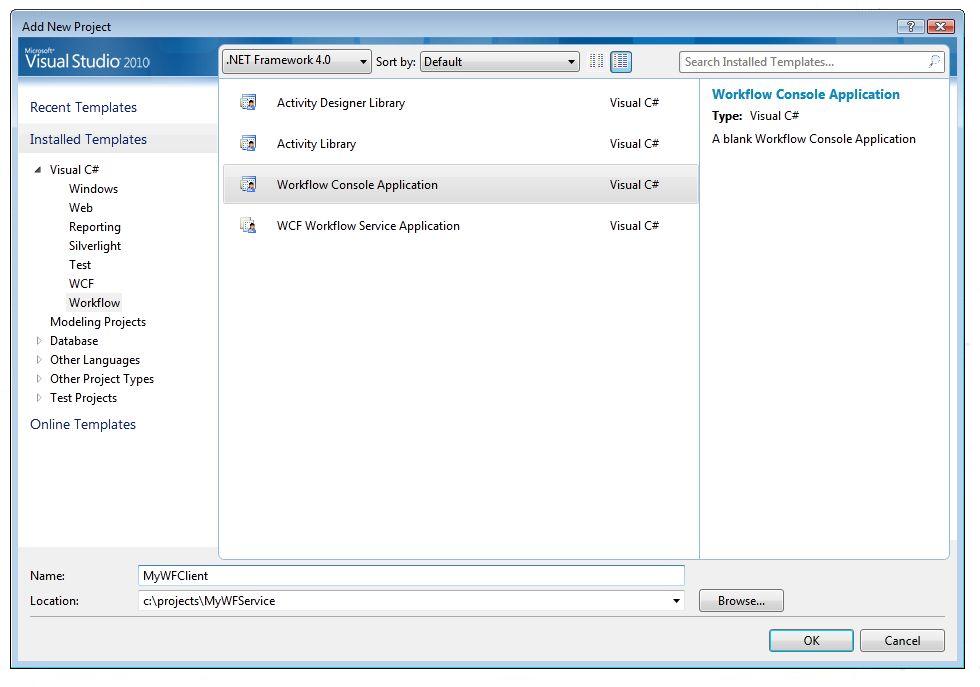This screenshot has height=687, width=980.
Task: Close the Add New Project dialog
Action: tap(940, 26)
